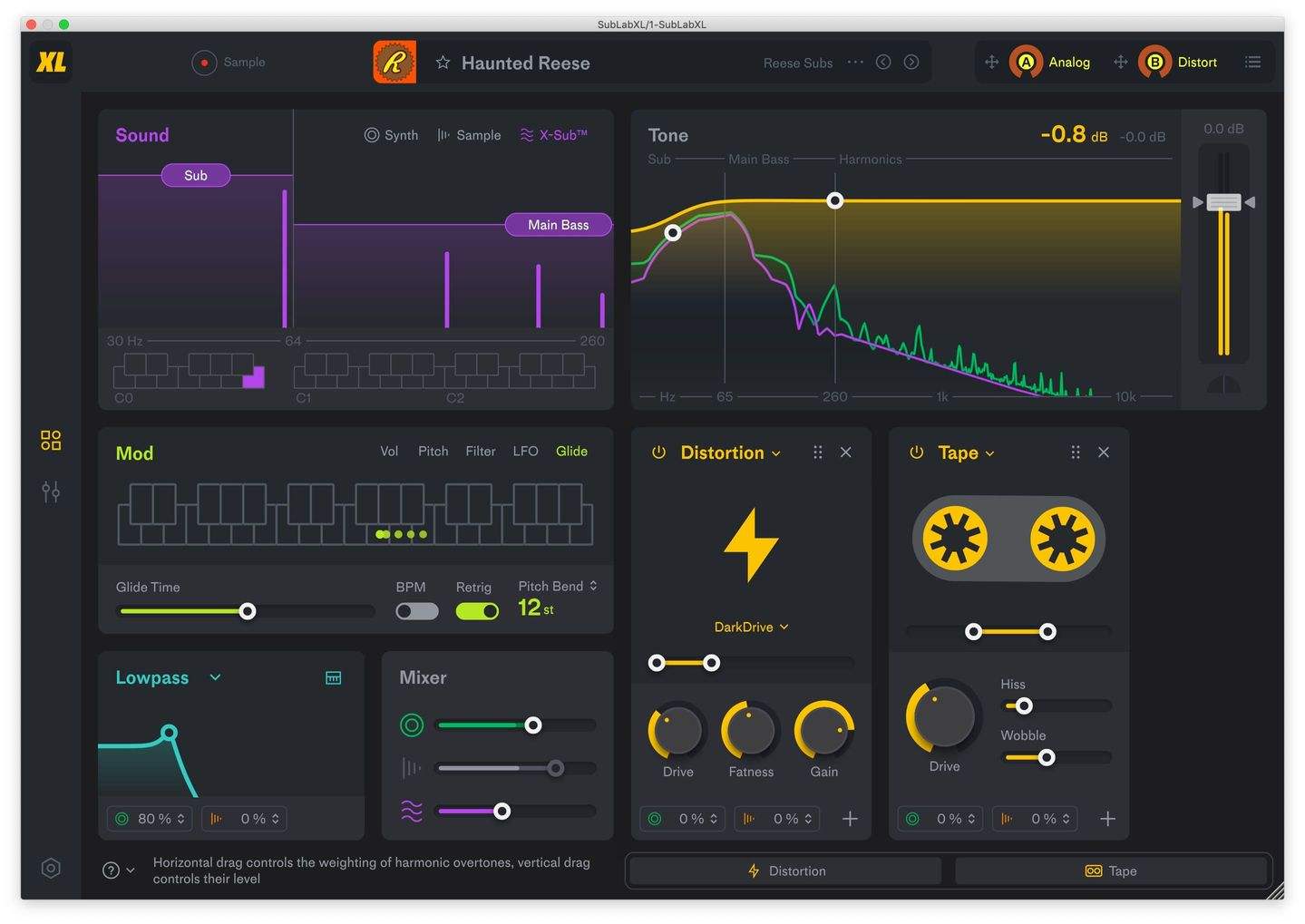
Task: Power off the Distortion effect
Action: (x=658, y=452)
